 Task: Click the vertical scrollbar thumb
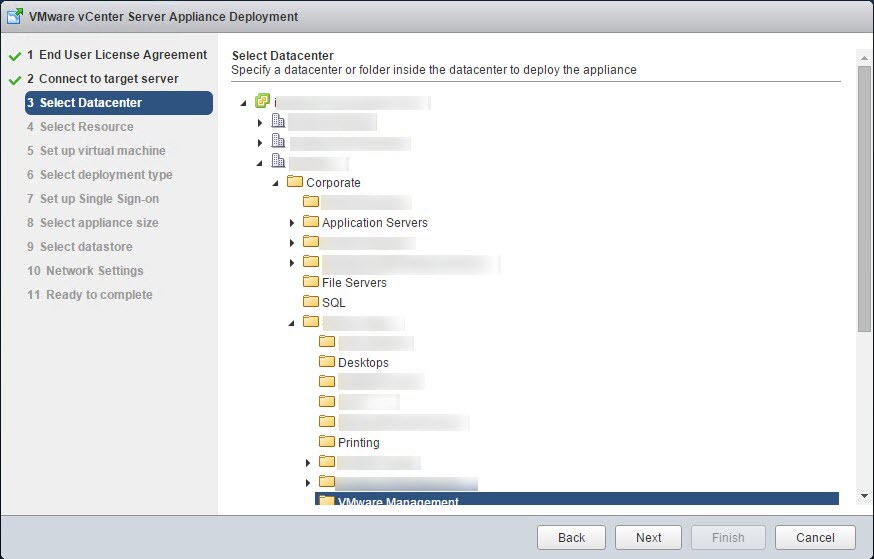pos(864,199)
